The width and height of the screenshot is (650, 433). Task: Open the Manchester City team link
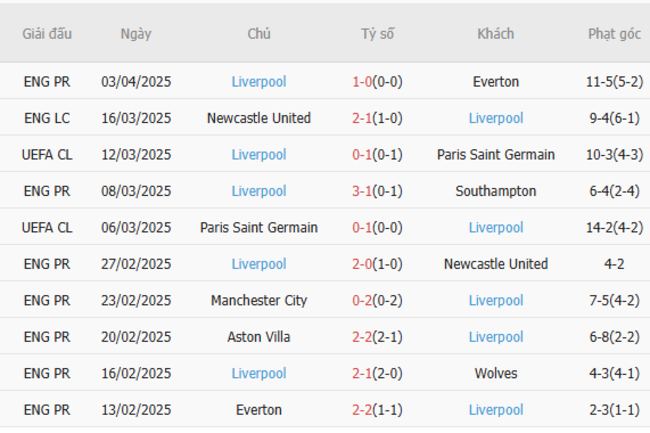tap(259, 300)
